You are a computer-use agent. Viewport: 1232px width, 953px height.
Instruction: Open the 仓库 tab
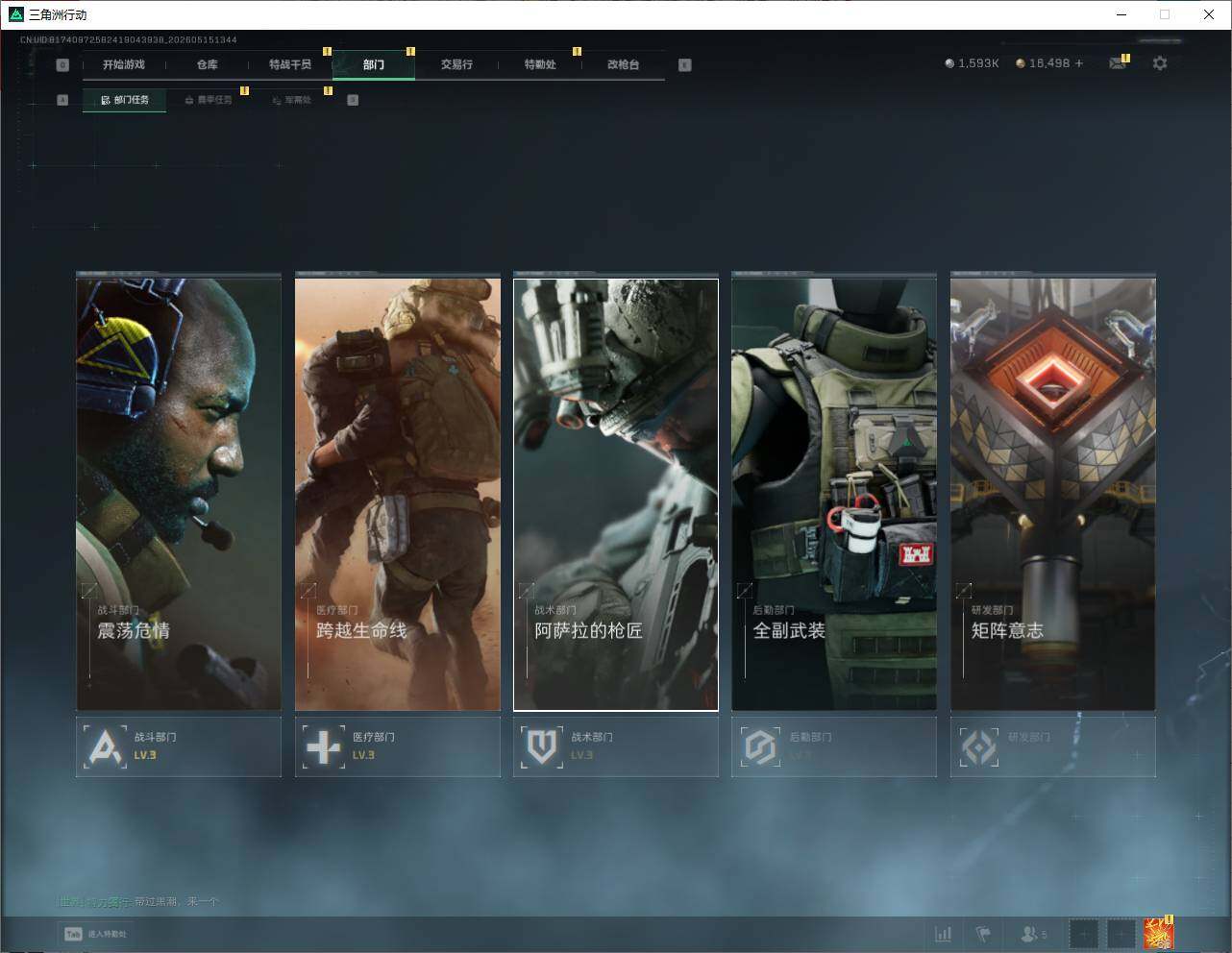coord(207,65)
